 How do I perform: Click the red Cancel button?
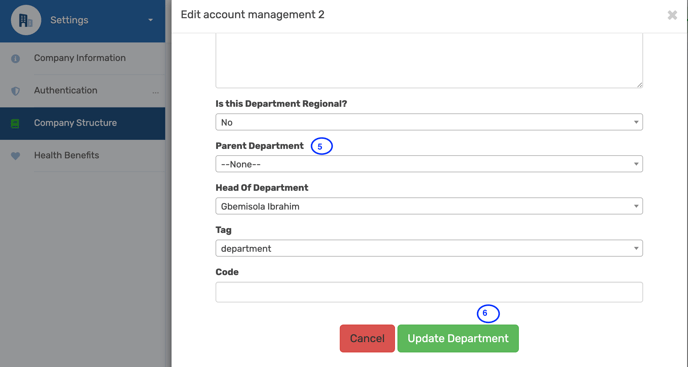click(x=367, y=338)
